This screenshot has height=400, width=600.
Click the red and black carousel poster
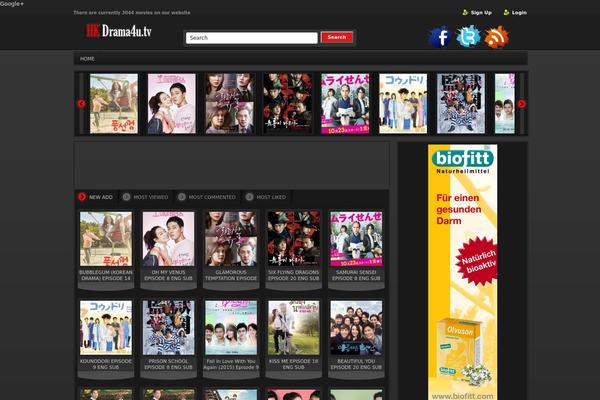click(x=287, y=104)
